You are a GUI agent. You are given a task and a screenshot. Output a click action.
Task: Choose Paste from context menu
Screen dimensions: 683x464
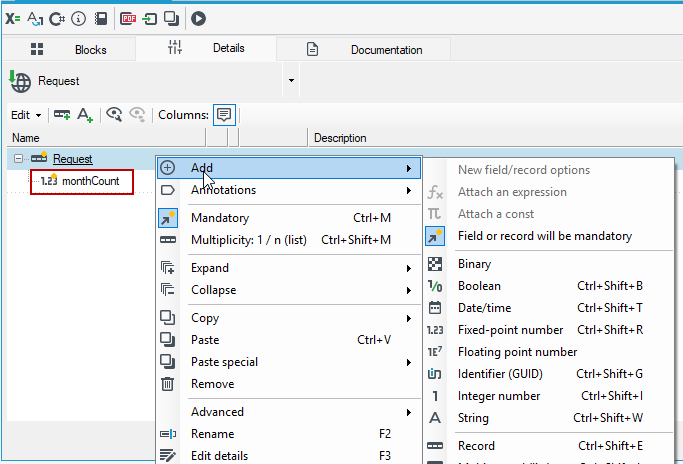point(289,340)
